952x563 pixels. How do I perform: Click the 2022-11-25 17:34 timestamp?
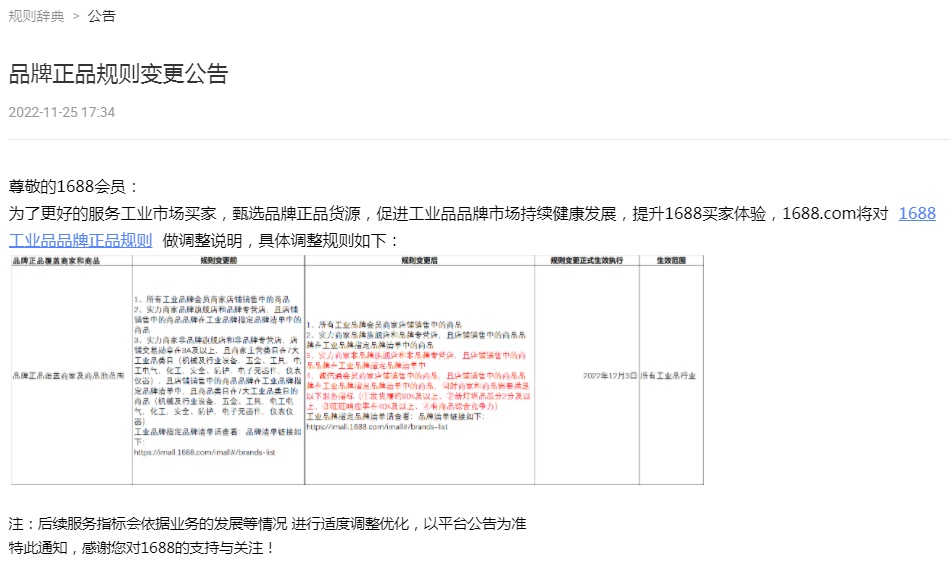[x=61, y=112]
